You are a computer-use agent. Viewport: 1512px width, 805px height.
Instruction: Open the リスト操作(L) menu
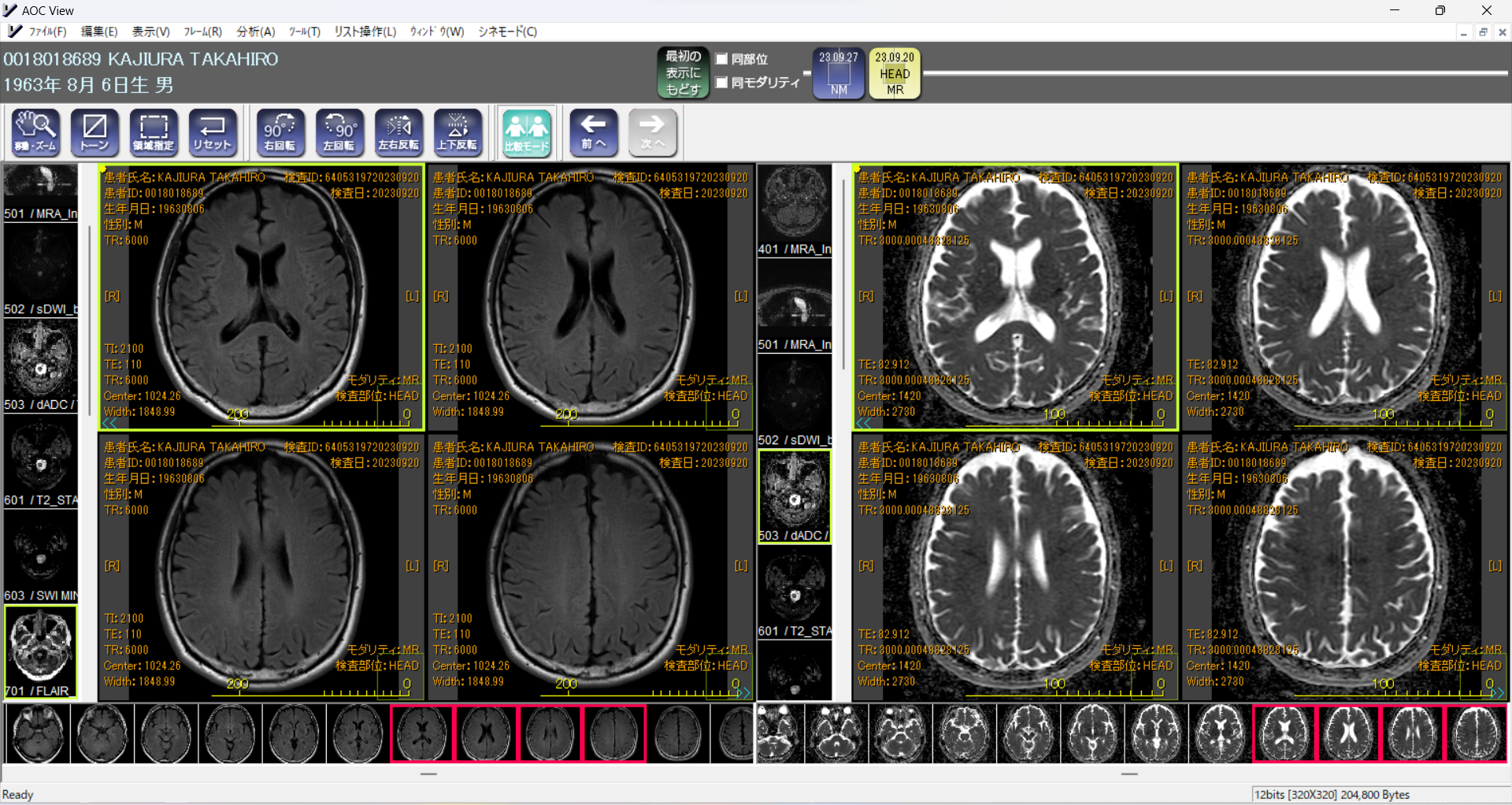(x=365, y=32)
